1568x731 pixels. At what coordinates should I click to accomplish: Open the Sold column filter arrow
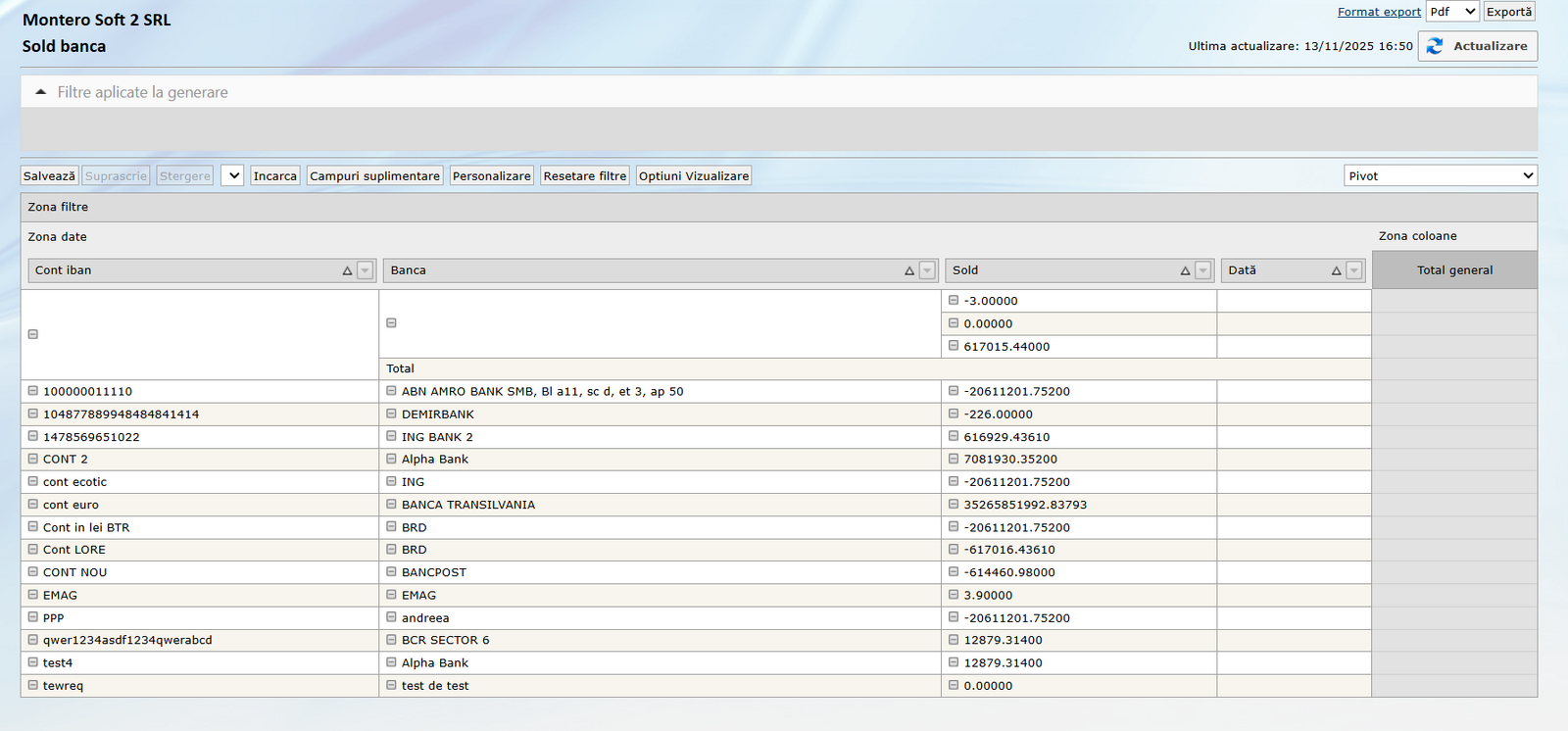click(1203, 271)
